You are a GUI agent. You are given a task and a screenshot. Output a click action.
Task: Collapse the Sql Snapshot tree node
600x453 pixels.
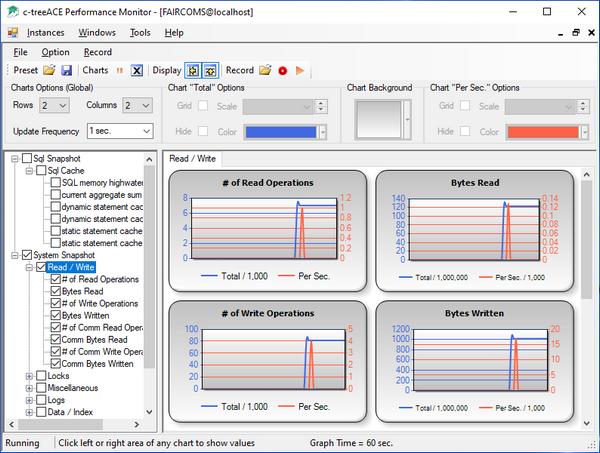(x=15, y=159)
